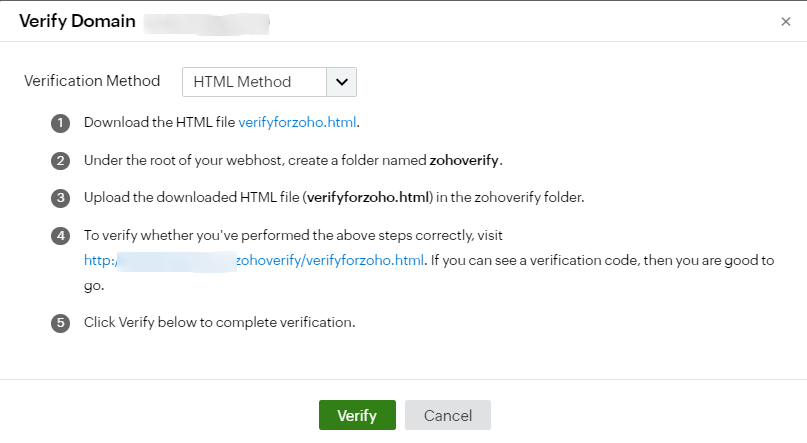Click the blurred domain name in title

(x=206, y=21)
